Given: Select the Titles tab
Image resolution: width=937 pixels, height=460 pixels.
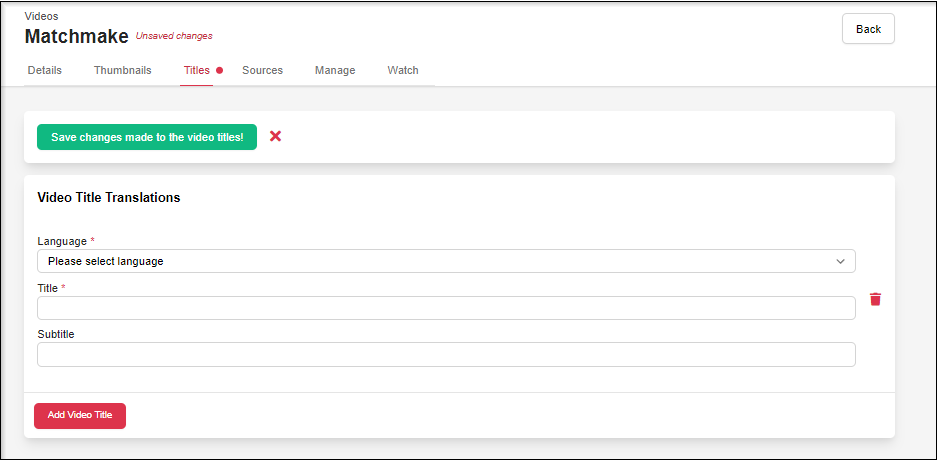Looking at the screenshot, I should [196, 71].
